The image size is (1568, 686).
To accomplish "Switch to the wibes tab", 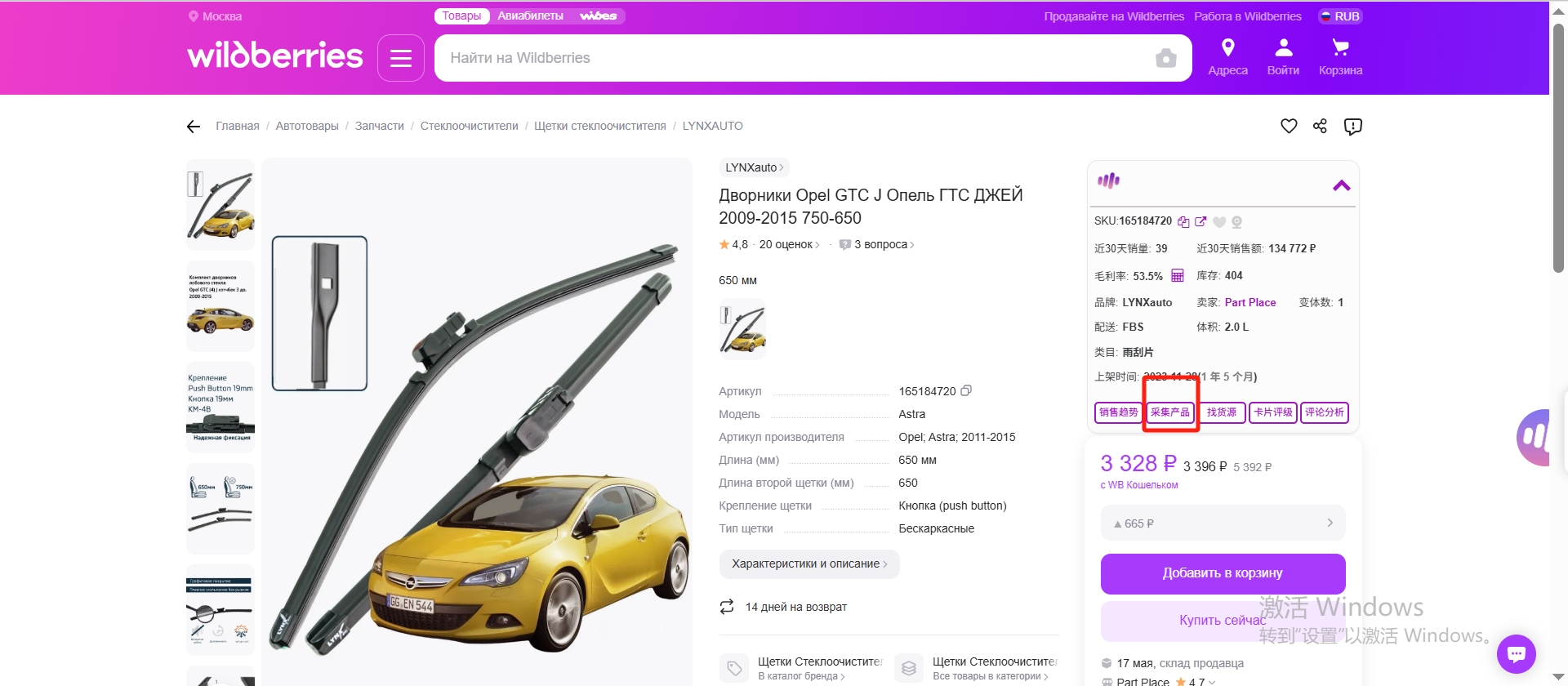I will (598, 16).
